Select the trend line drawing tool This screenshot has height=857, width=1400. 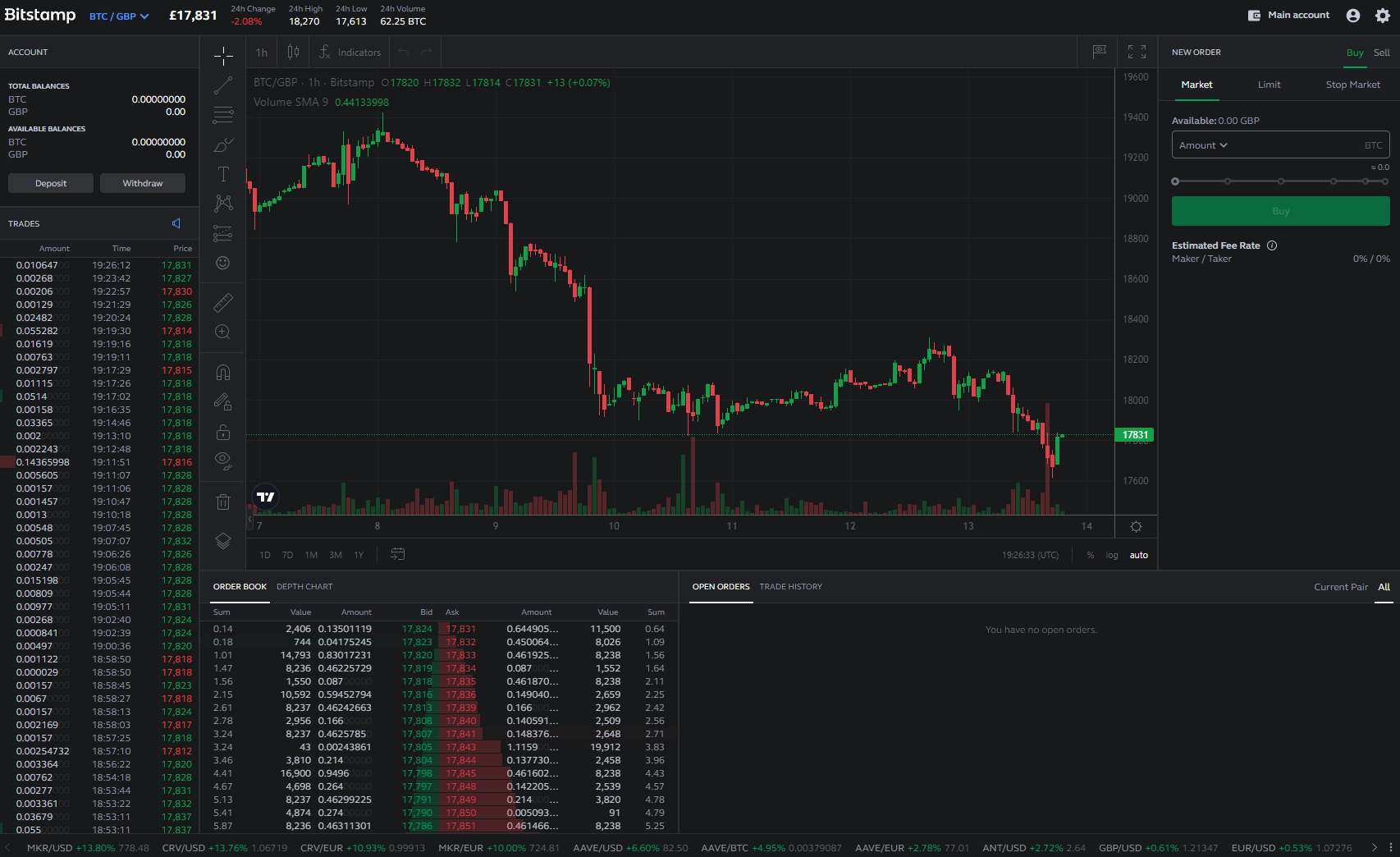[x=223, y=85]
